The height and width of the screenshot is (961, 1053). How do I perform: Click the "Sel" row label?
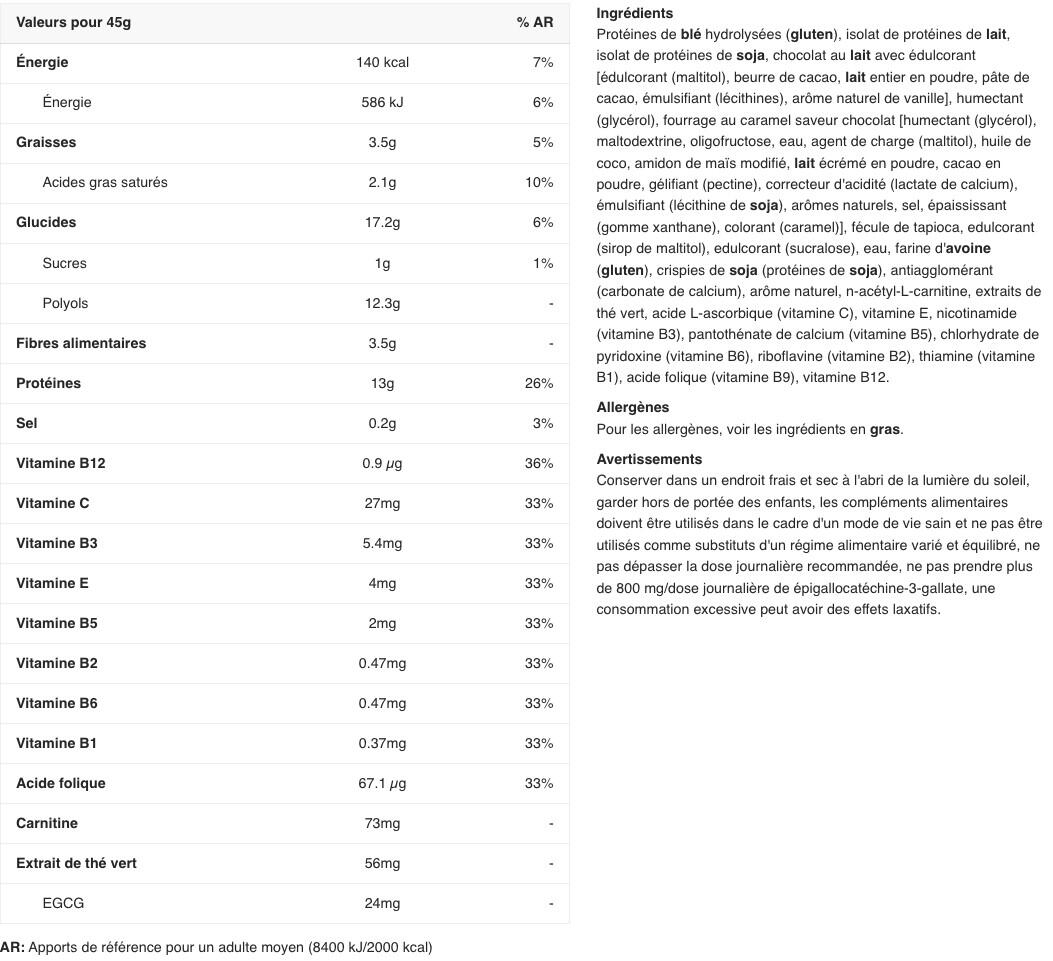click(x=27, y=423)
